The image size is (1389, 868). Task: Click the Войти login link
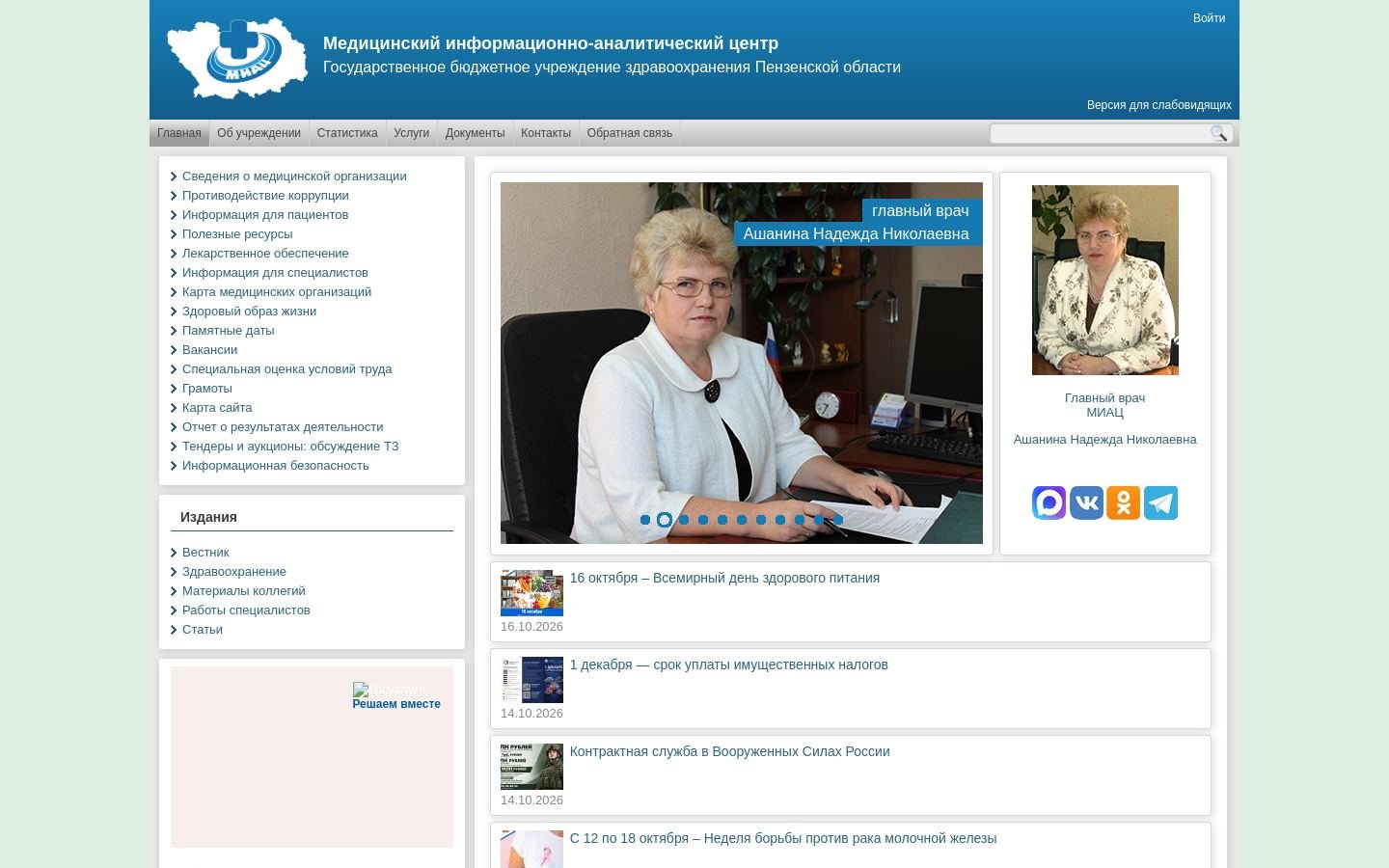click(1210, 18)
